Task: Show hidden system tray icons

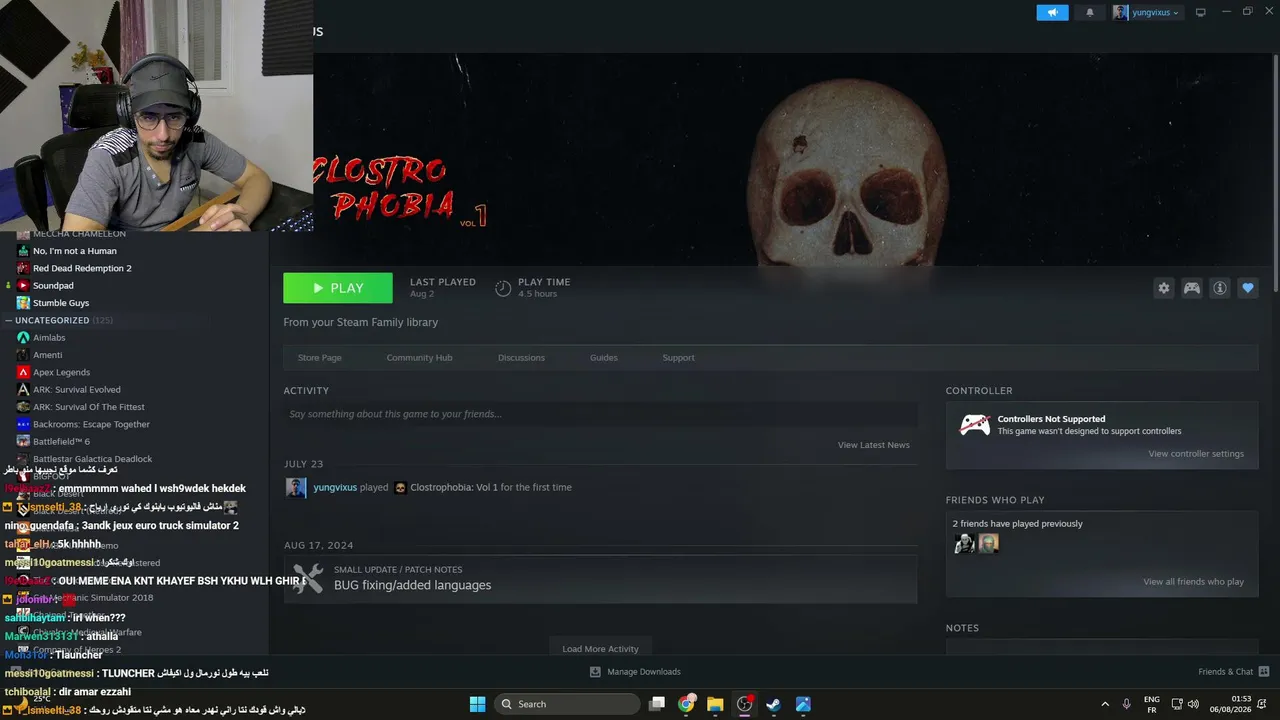Action: [1105, 704]
